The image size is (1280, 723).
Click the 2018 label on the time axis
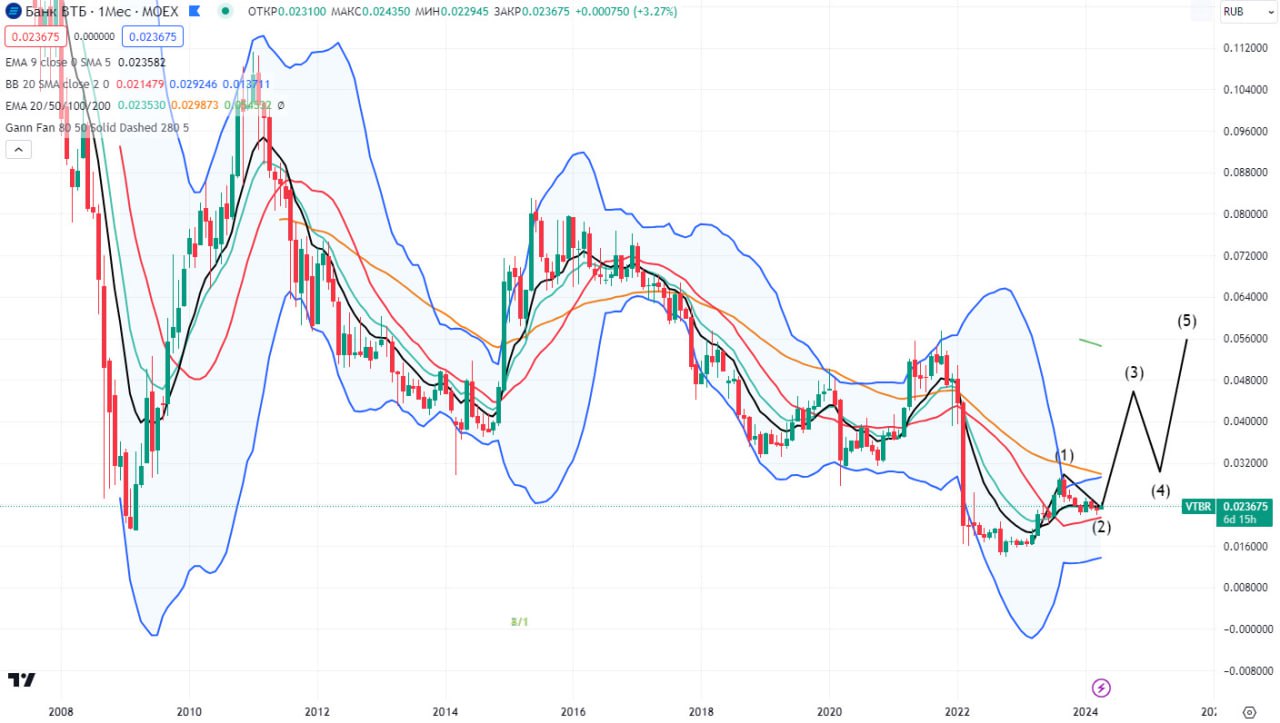click(701, 712)
